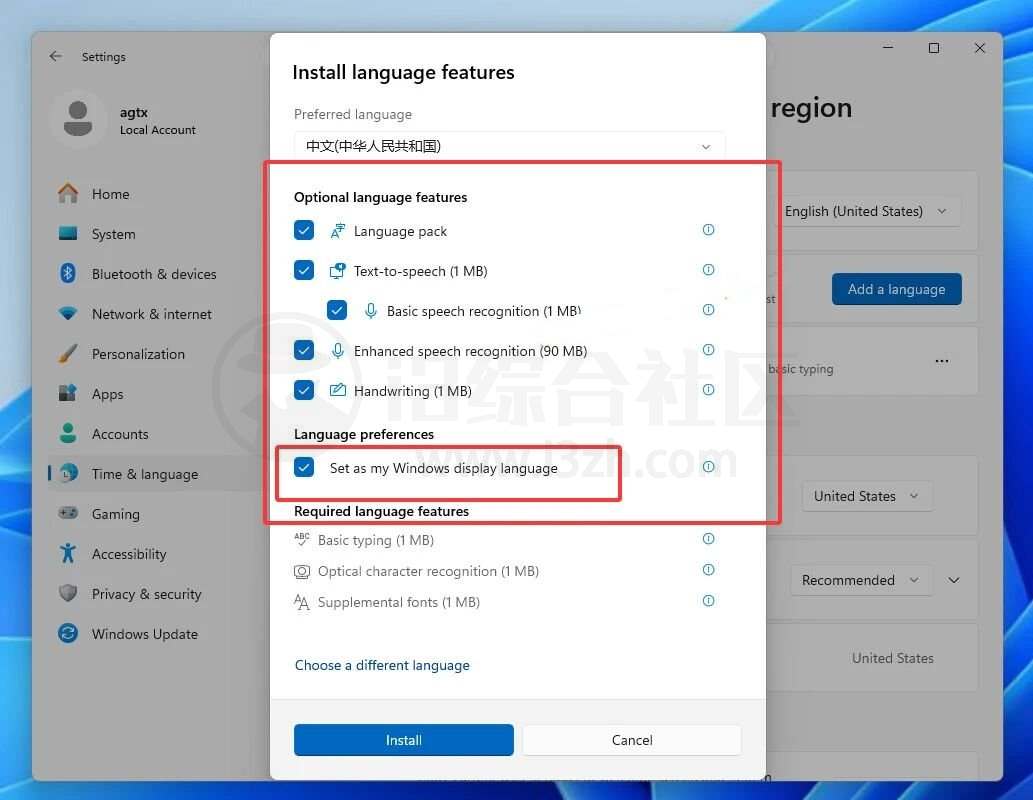The width and height of the screenshot is (1033, 800).
Task: Click the three-dot more options button
Action: (x=941, y=361)
